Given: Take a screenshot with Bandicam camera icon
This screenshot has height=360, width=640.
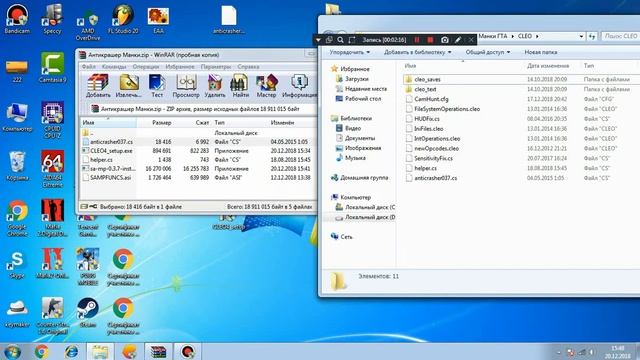Looking at the screenshot, I should coord(445,40).
